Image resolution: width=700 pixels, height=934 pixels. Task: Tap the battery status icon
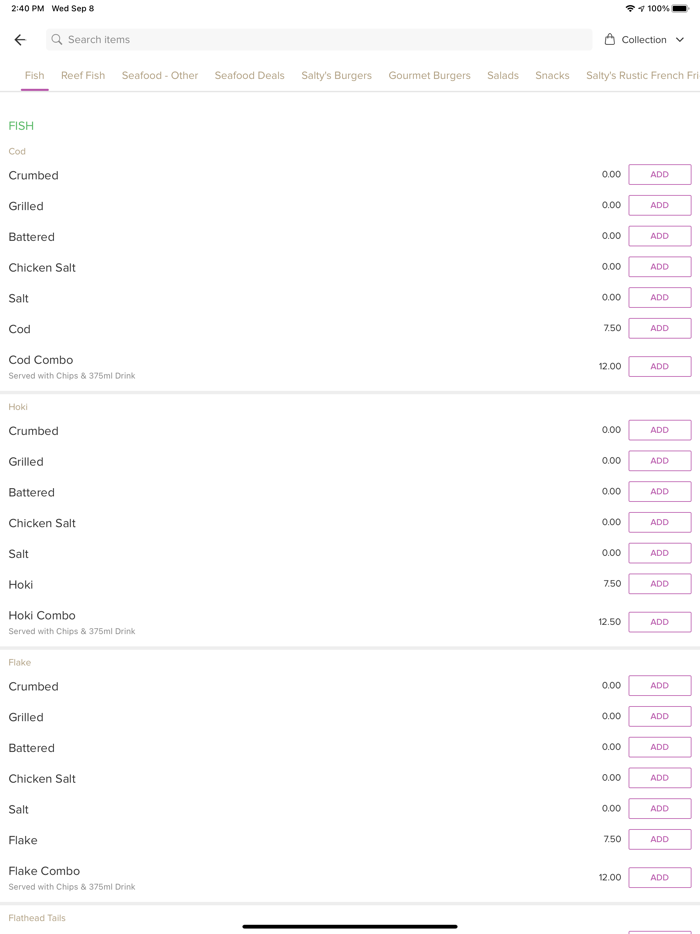tap(680, 8)
